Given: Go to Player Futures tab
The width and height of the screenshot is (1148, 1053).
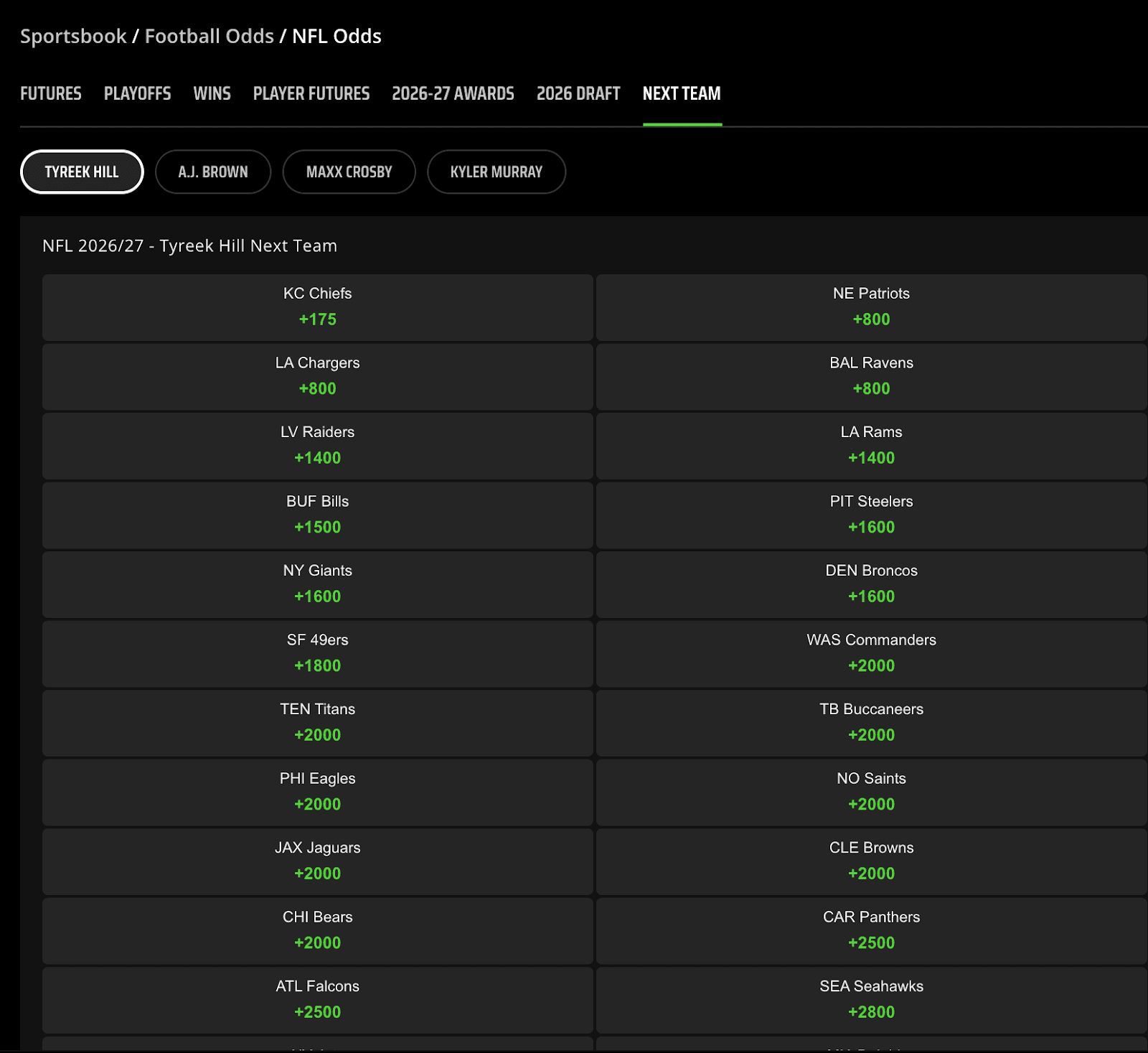Looking at the screenshot, I should click(311, 94).
